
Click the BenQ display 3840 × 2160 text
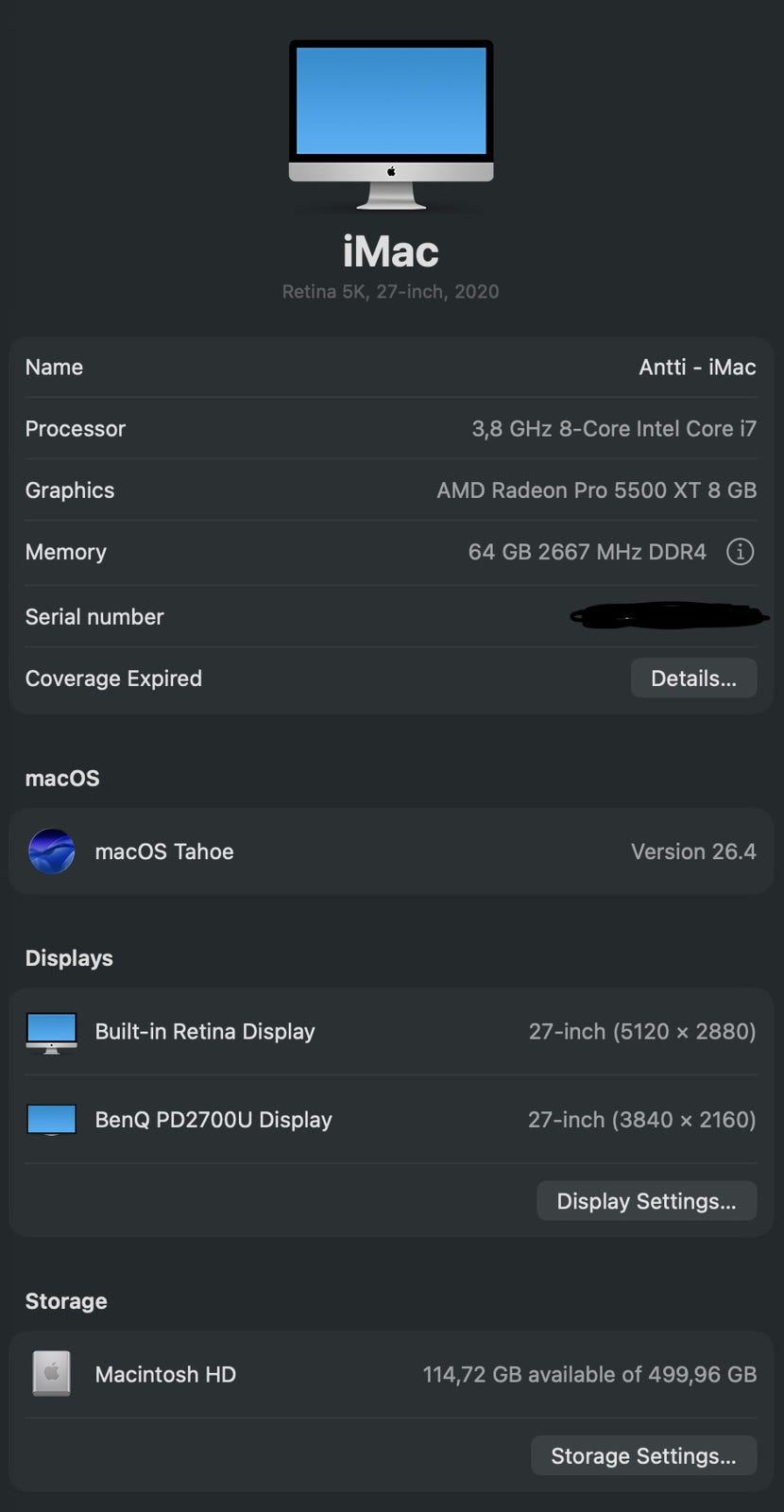pyautogui.click(x=641, y=1120)
